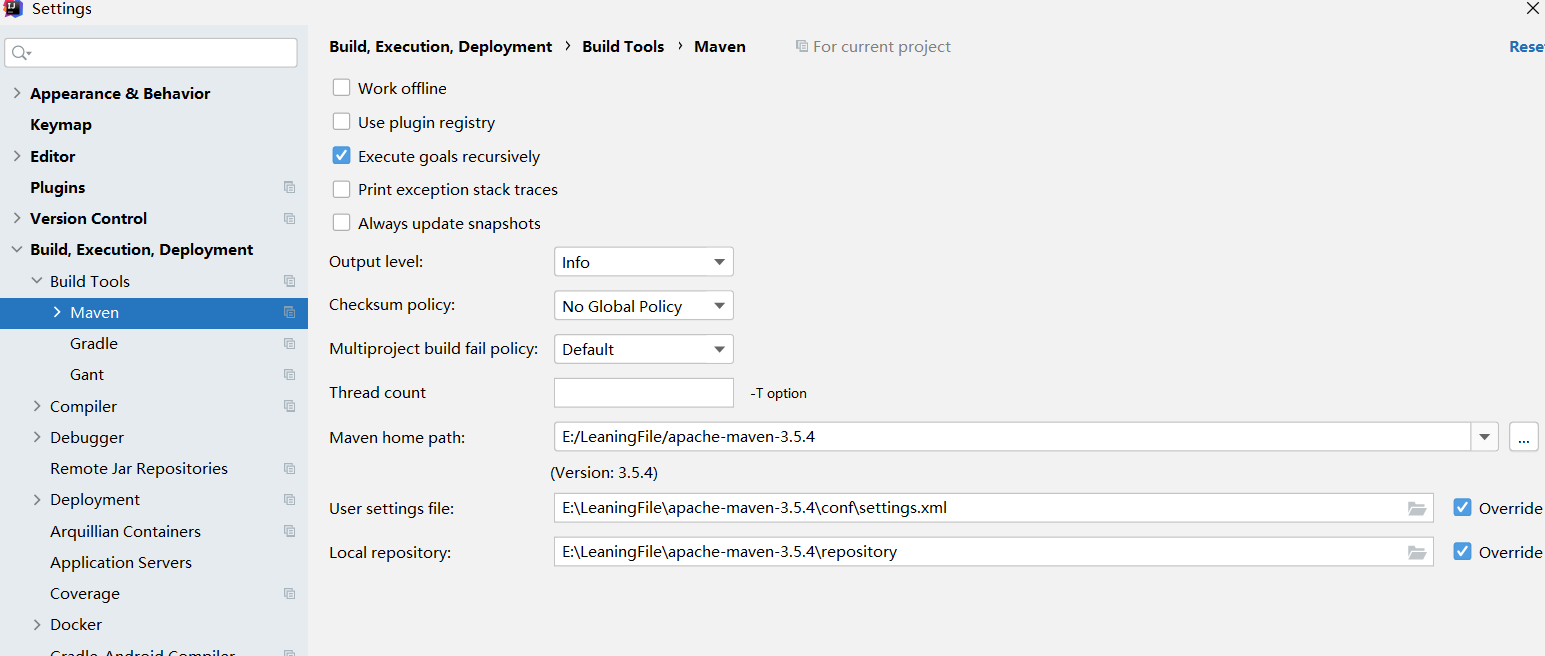Screen dimensions: 1545x656
Task: Enable the Work offline checkbox
Action: tap(342, 88)
